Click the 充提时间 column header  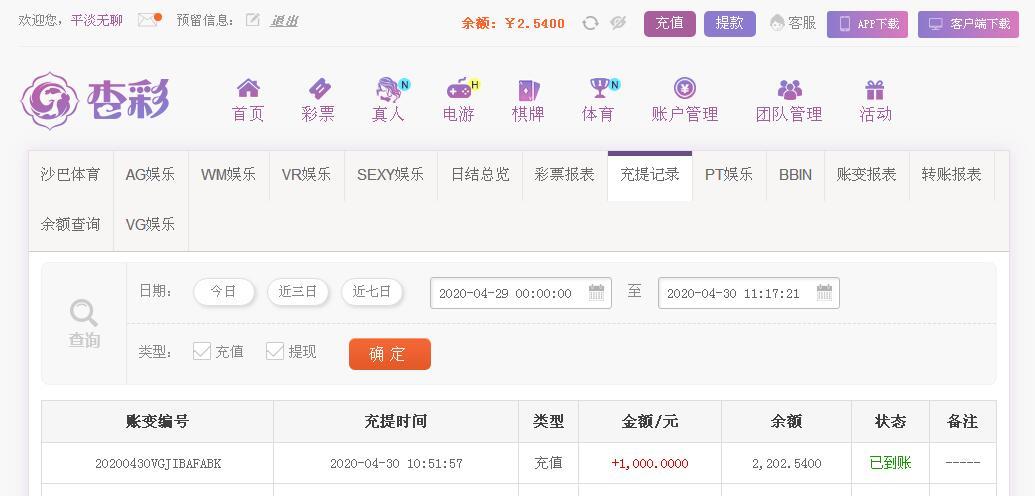395,421
